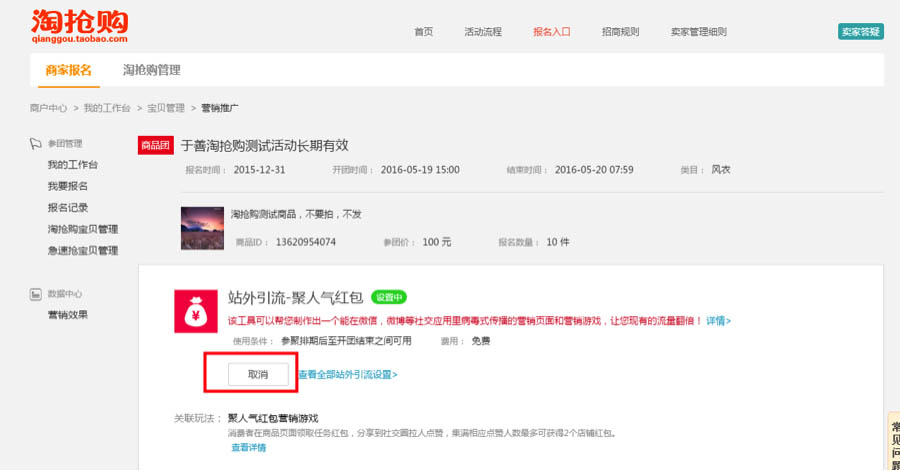Click the end time 2016-05-20 07:59
This screenshot has height=471, width=900.
click(594, 170)
